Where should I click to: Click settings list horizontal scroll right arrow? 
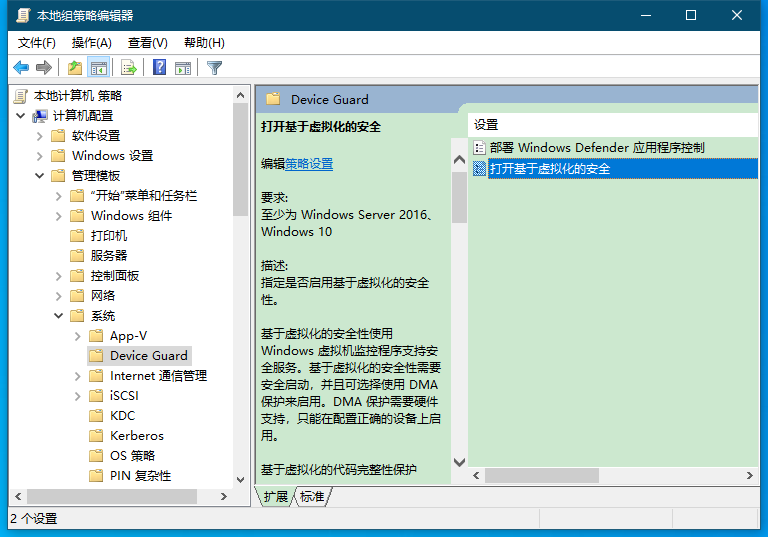(x=749, y=475)
